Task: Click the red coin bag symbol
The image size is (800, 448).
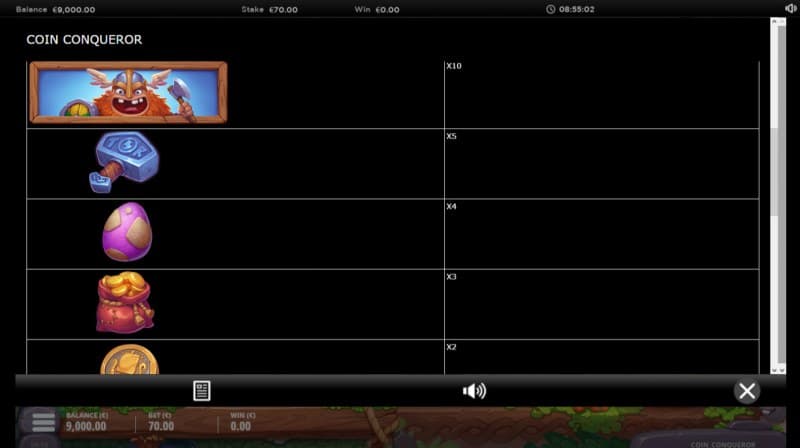Action: [x=125, y=302]
